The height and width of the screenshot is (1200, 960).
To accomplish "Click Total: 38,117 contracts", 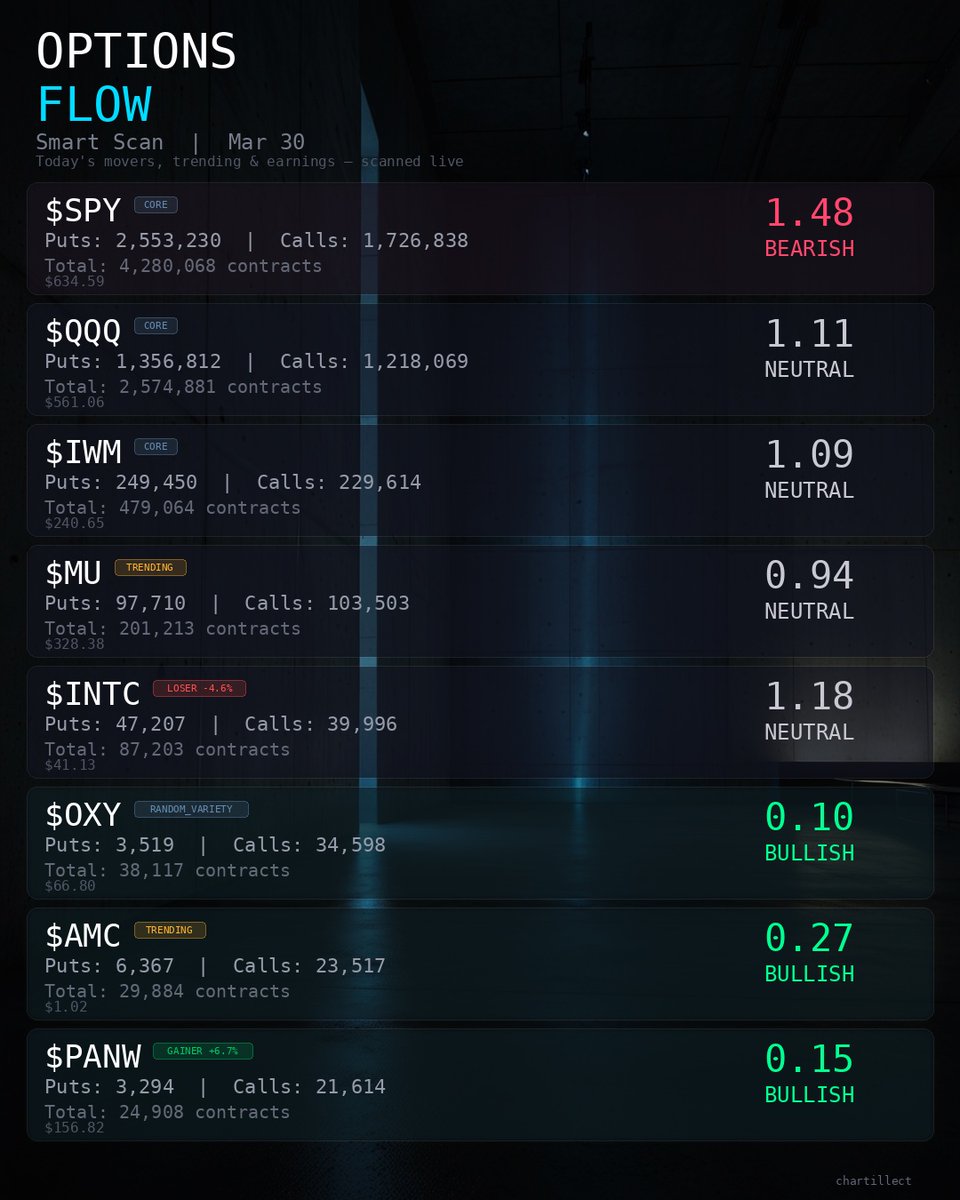I will tap(167, 871).
